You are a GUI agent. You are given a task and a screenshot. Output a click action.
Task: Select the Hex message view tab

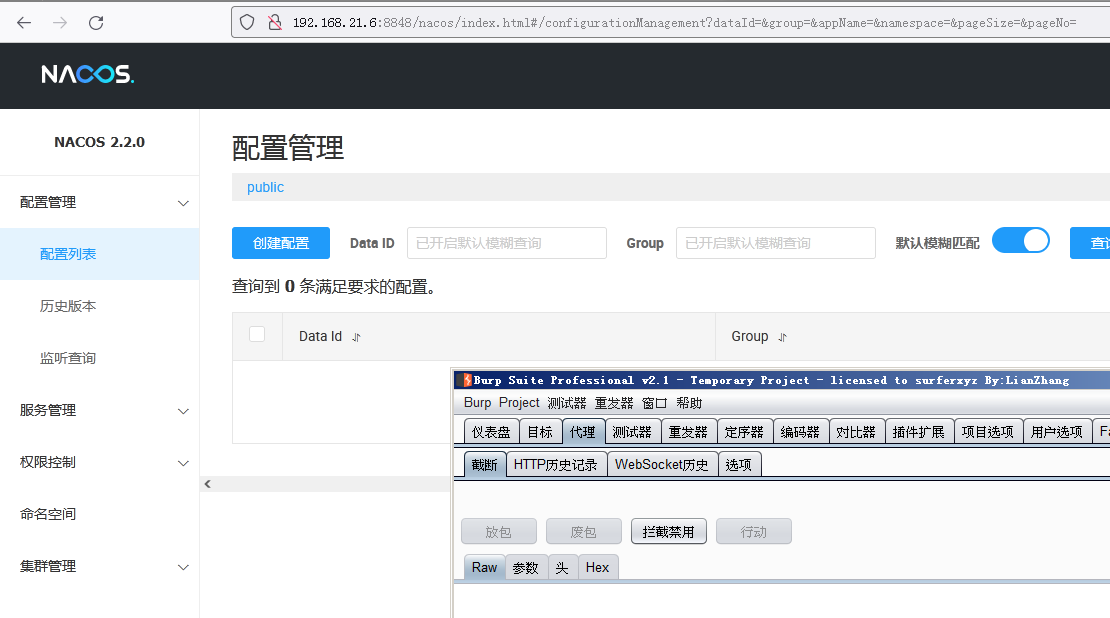pos(598,568)
